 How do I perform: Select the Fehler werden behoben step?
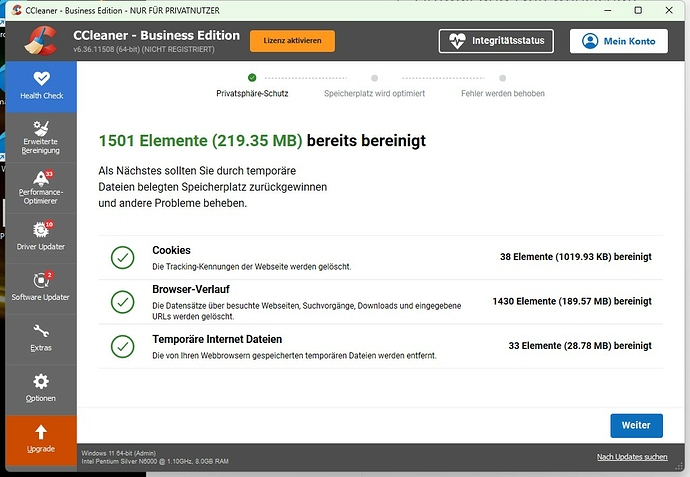coord(503,93)
